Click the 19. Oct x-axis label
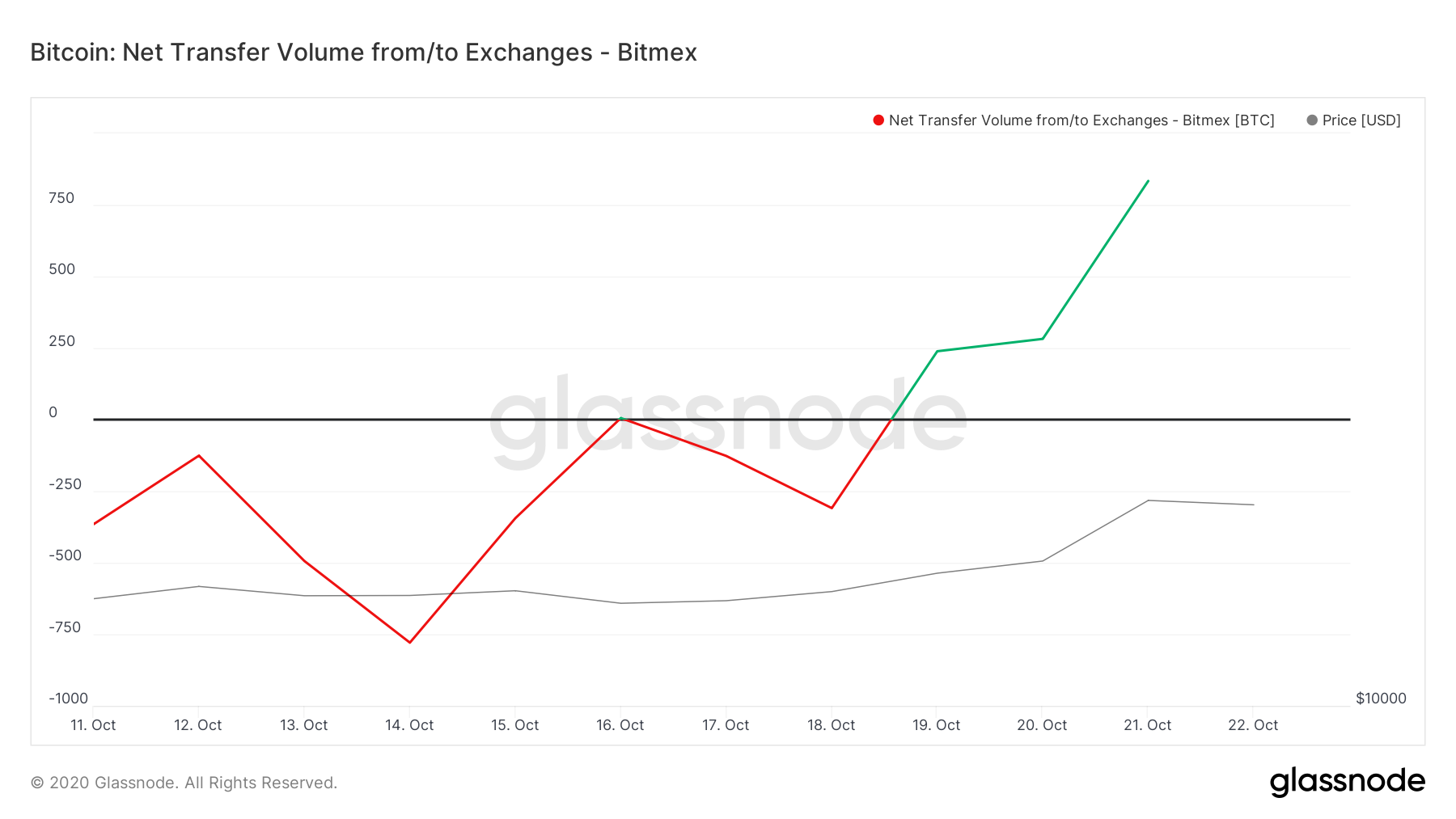This screenshot has width=1456, height=819. (x=937, y=725)
